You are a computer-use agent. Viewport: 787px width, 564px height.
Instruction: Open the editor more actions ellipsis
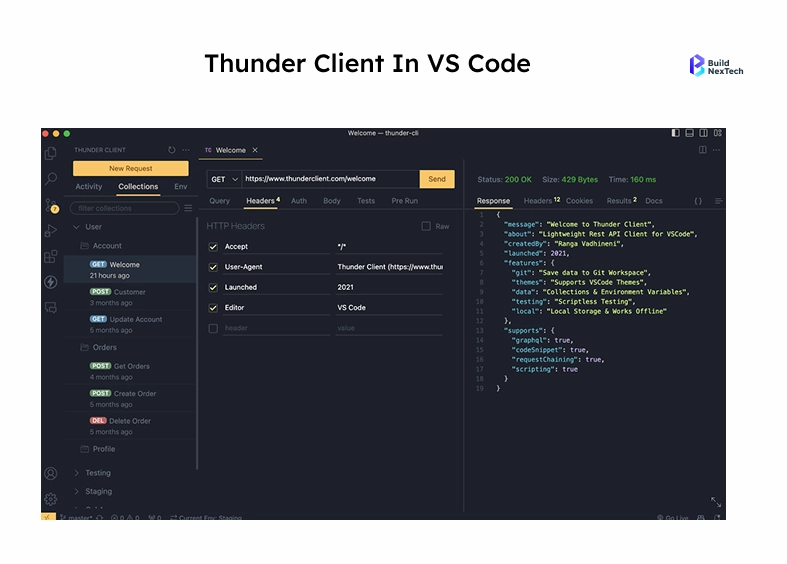pyautogui.click(x=716, y=150)
